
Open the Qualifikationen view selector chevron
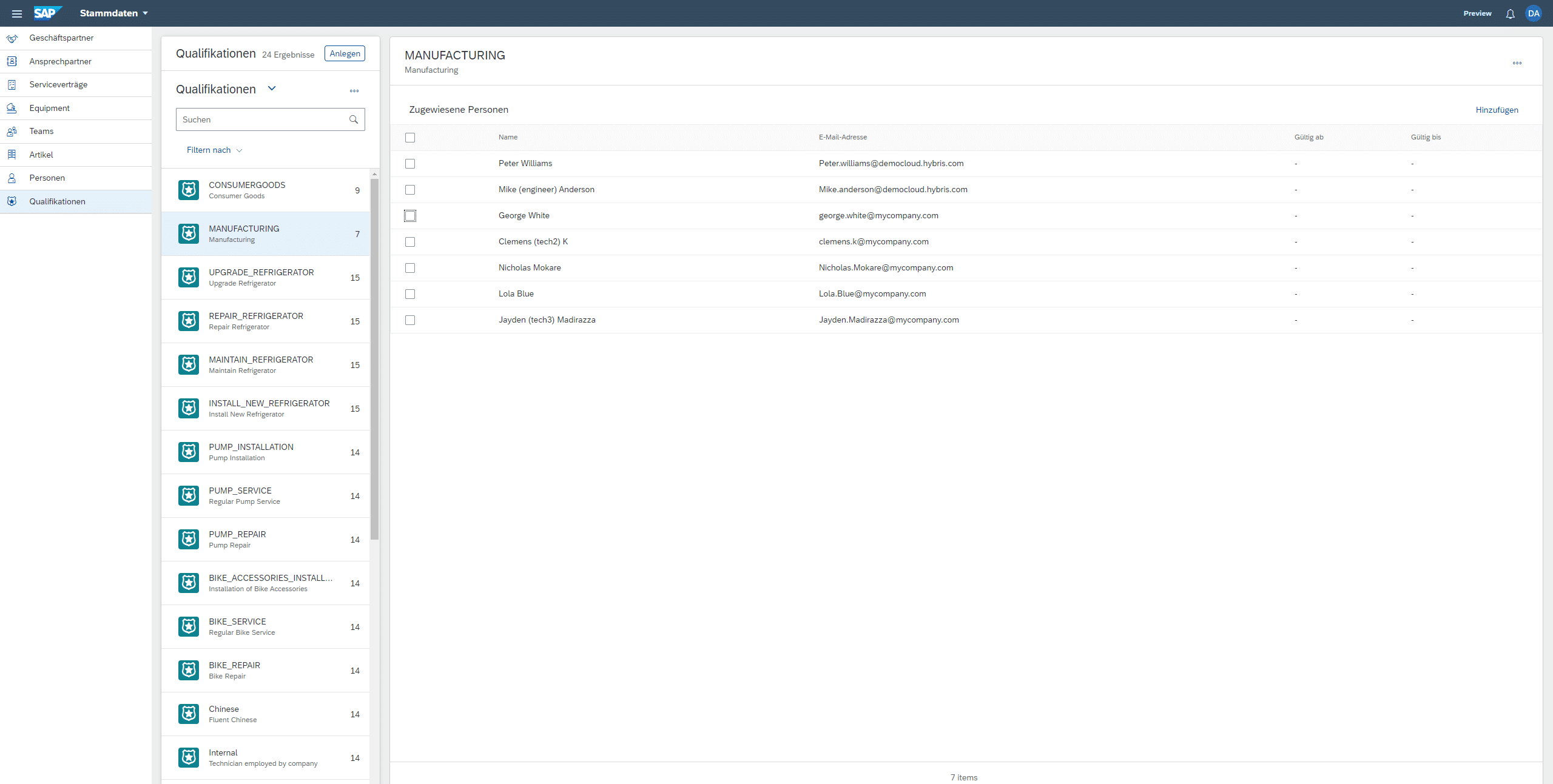click(x=272, y=89)
